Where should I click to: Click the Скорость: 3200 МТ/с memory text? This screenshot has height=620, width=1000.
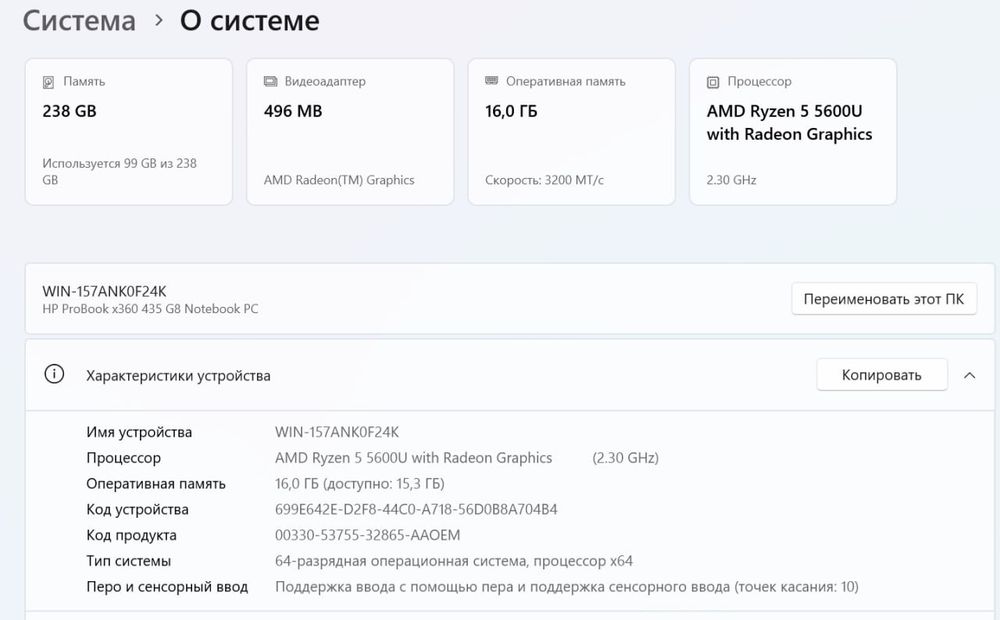click(544, 180)
